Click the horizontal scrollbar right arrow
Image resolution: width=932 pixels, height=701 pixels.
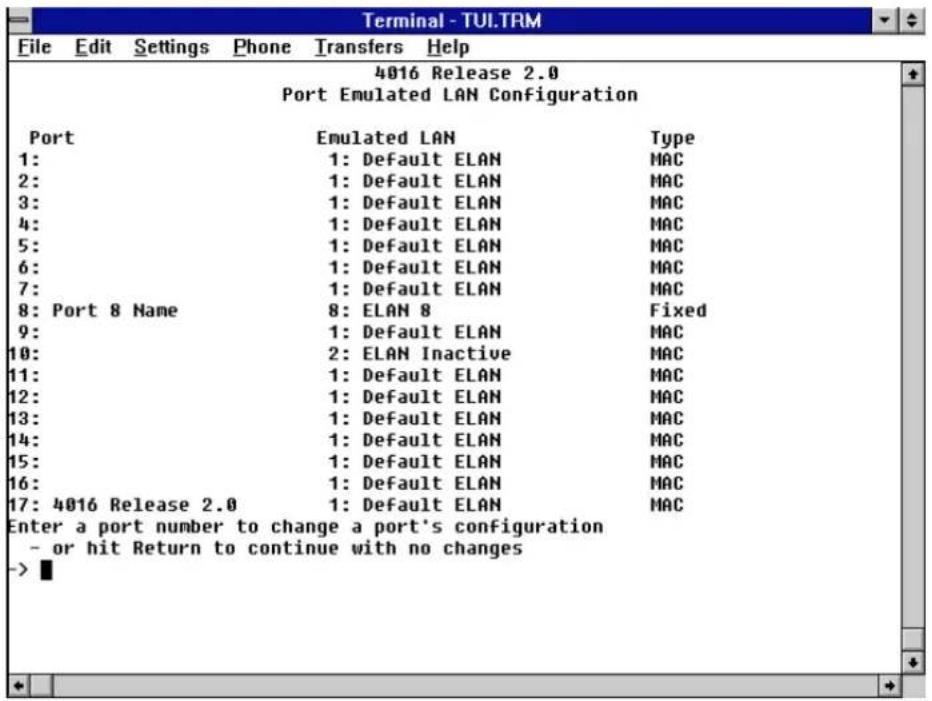point(890,686)
